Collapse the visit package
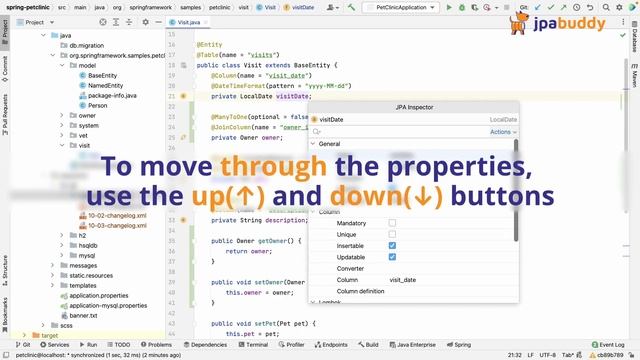Image resolution: width=640 pixels, height=360 pixels. pos(62,145)
